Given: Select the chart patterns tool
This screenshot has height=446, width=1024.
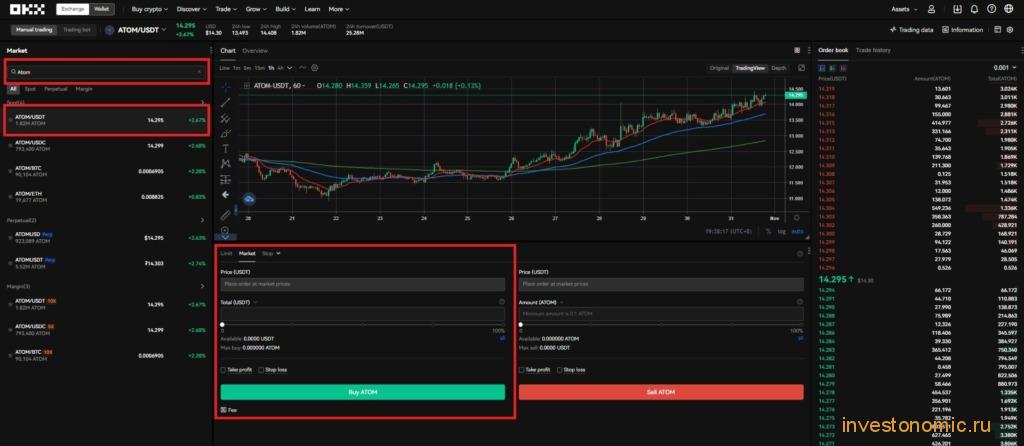Looking at the screenshot, I should 225,163.
